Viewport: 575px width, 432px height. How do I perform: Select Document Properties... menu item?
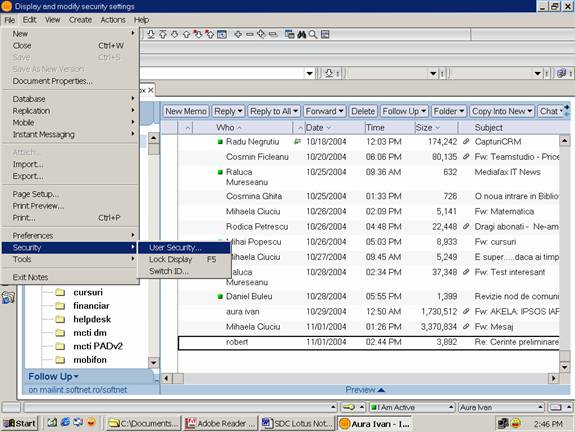tap(70, 81)
